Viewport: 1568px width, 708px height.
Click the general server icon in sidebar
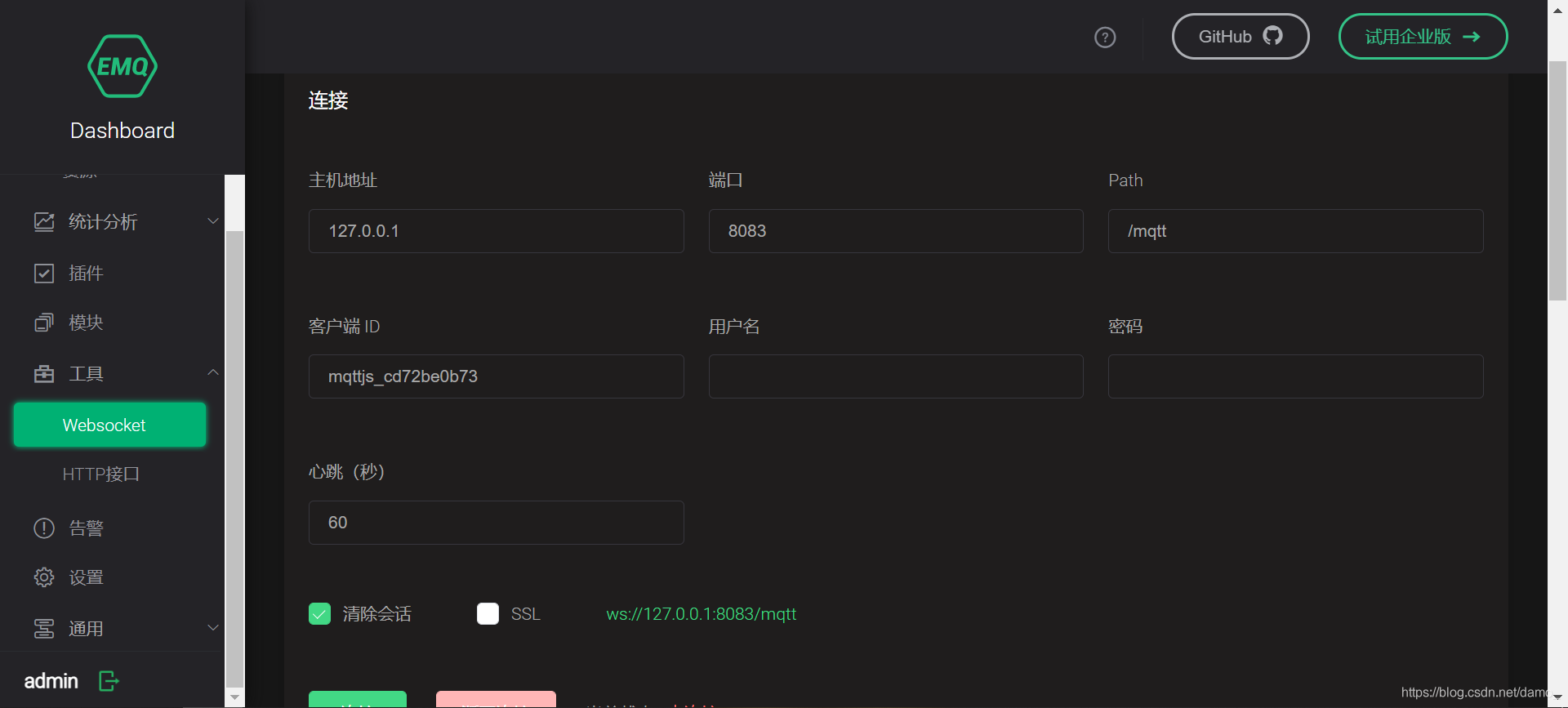[x=44, y=629]
